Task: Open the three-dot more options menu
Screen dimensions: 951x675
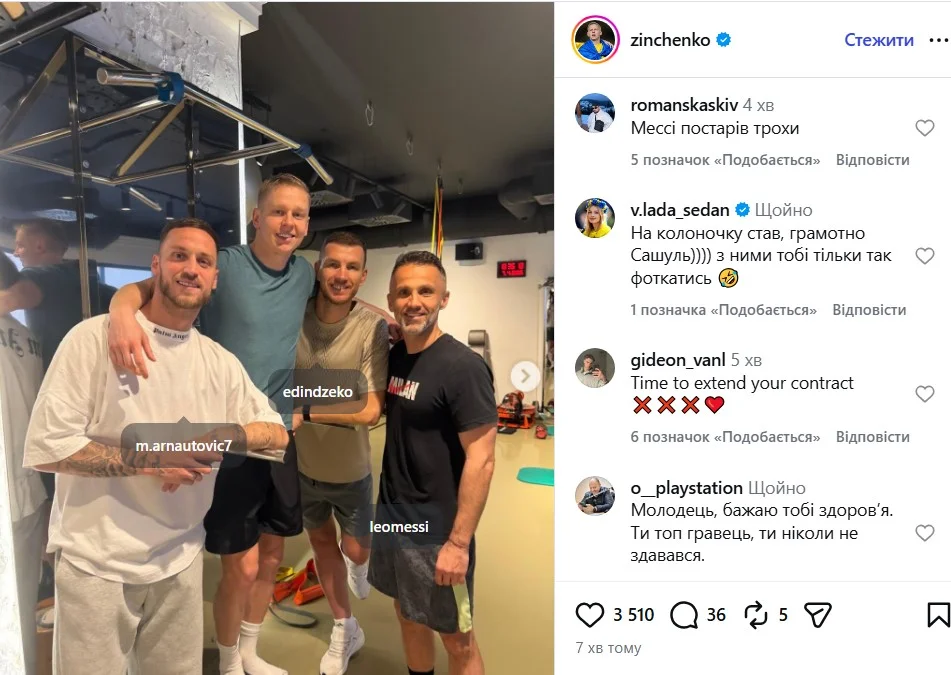Action: 938,40
